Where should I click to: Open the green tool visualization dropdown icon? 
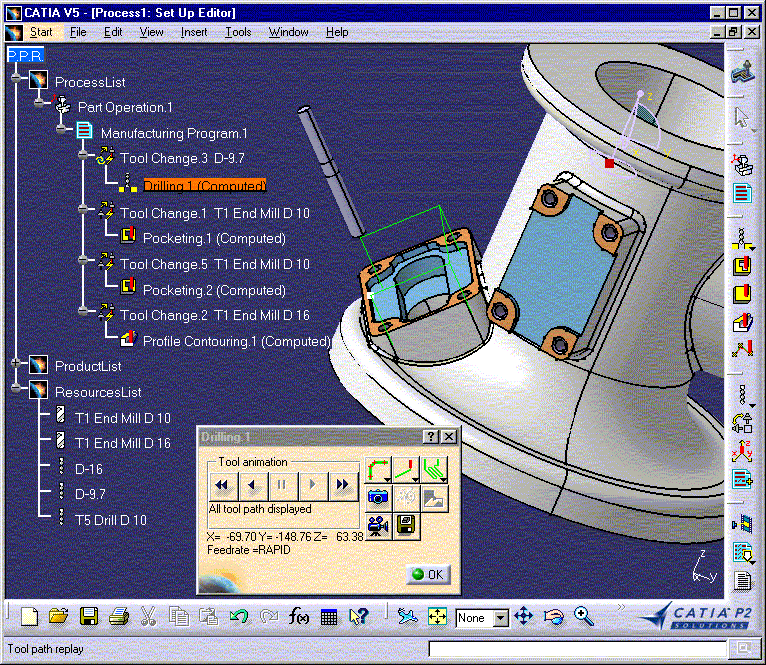434,470
